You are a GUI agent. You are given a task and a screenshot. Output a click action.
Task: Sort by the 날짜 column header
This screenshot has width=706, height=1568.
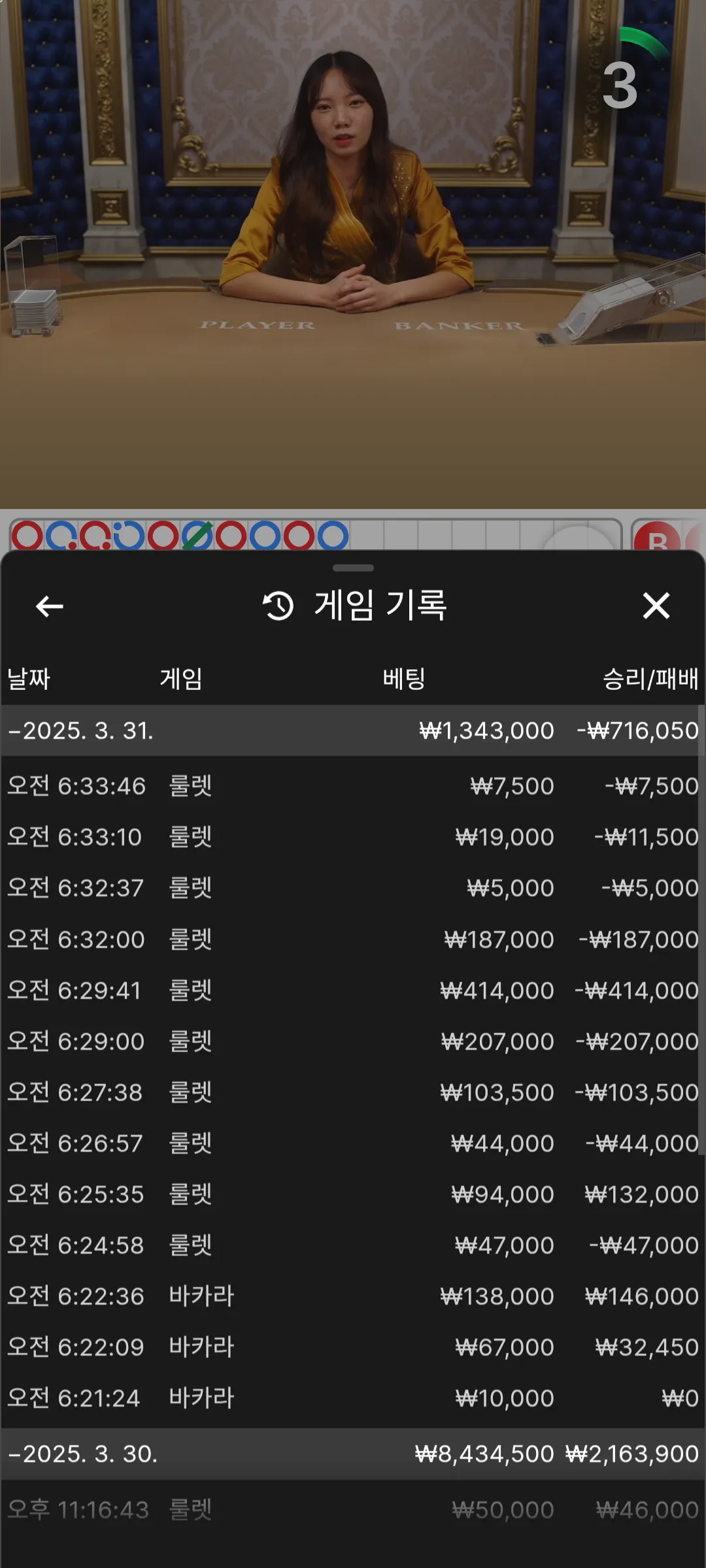(29, 679)
